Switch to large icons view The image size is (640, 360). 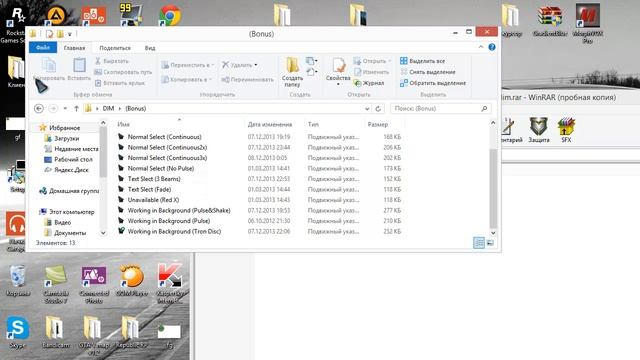pyautogui.click(x=490, y=243)
